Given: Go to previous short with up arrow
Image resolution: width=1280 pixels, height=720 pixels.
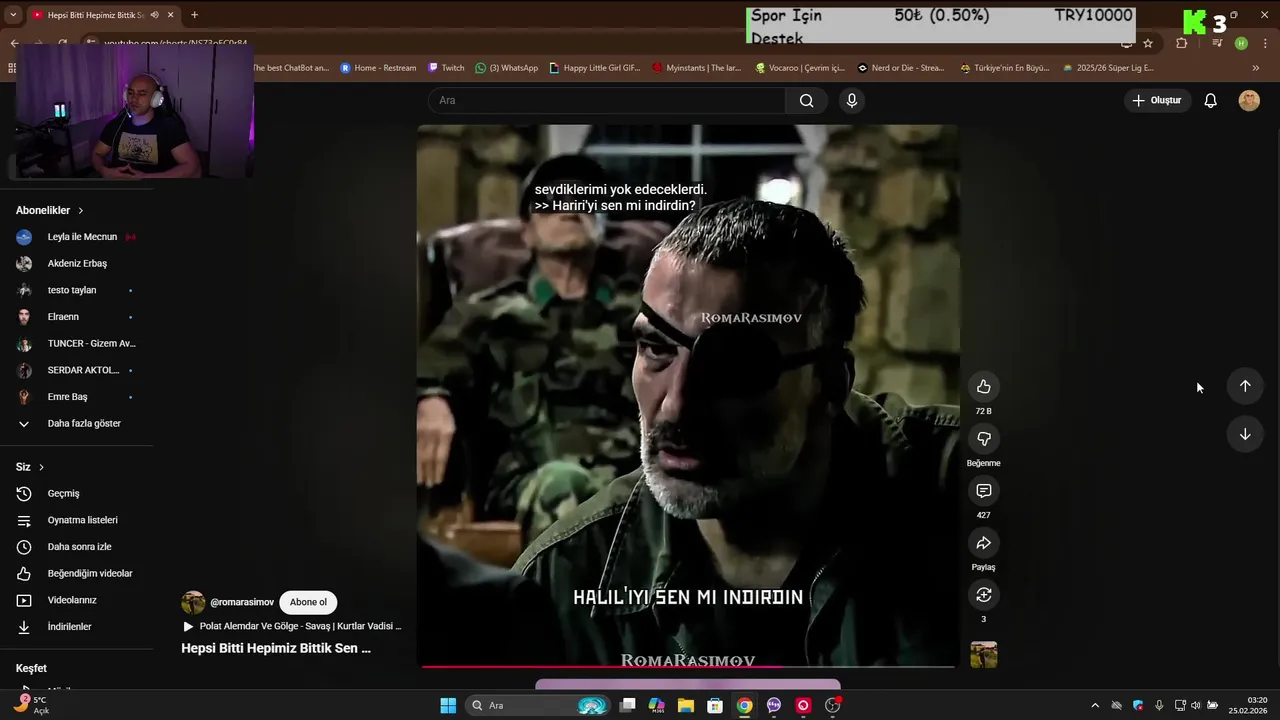Looking at the screenshot, I should pyautogui.click(x=1245, y=386).
